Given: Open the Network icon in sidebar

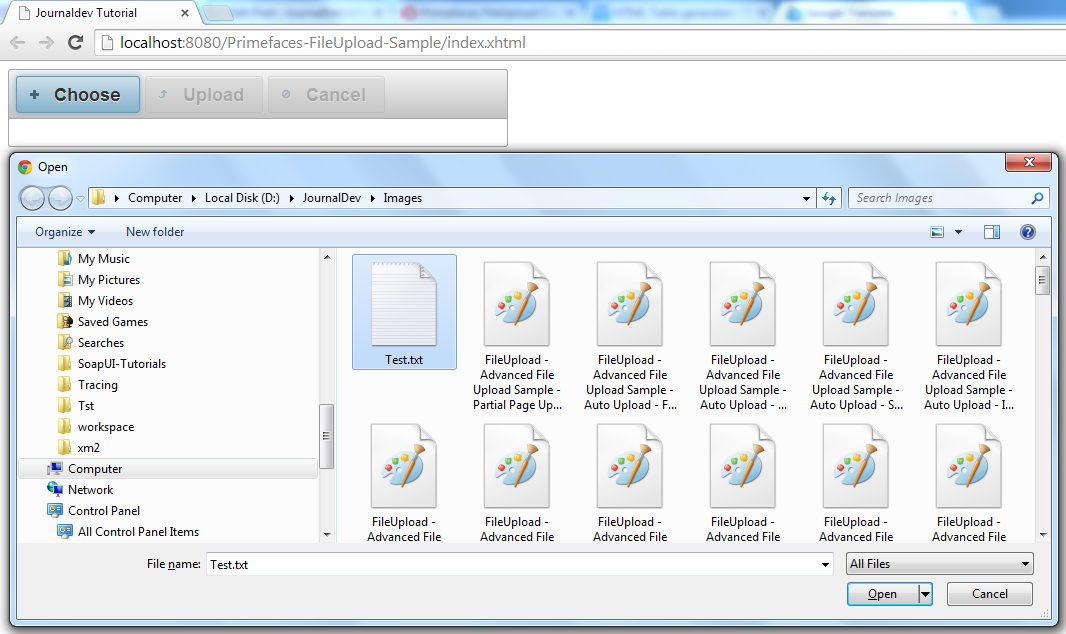Looking at the screenshot, I should tap(55, 489).
